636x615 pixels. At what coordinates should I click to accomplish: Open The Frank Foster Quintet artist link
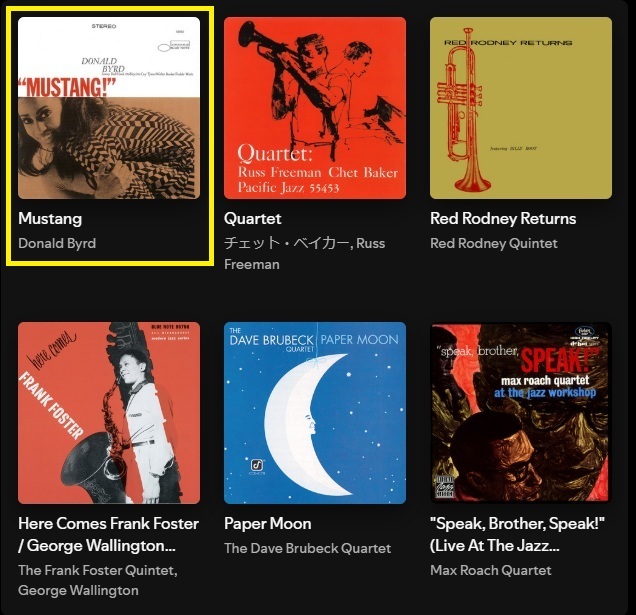(x=98, y=570)
